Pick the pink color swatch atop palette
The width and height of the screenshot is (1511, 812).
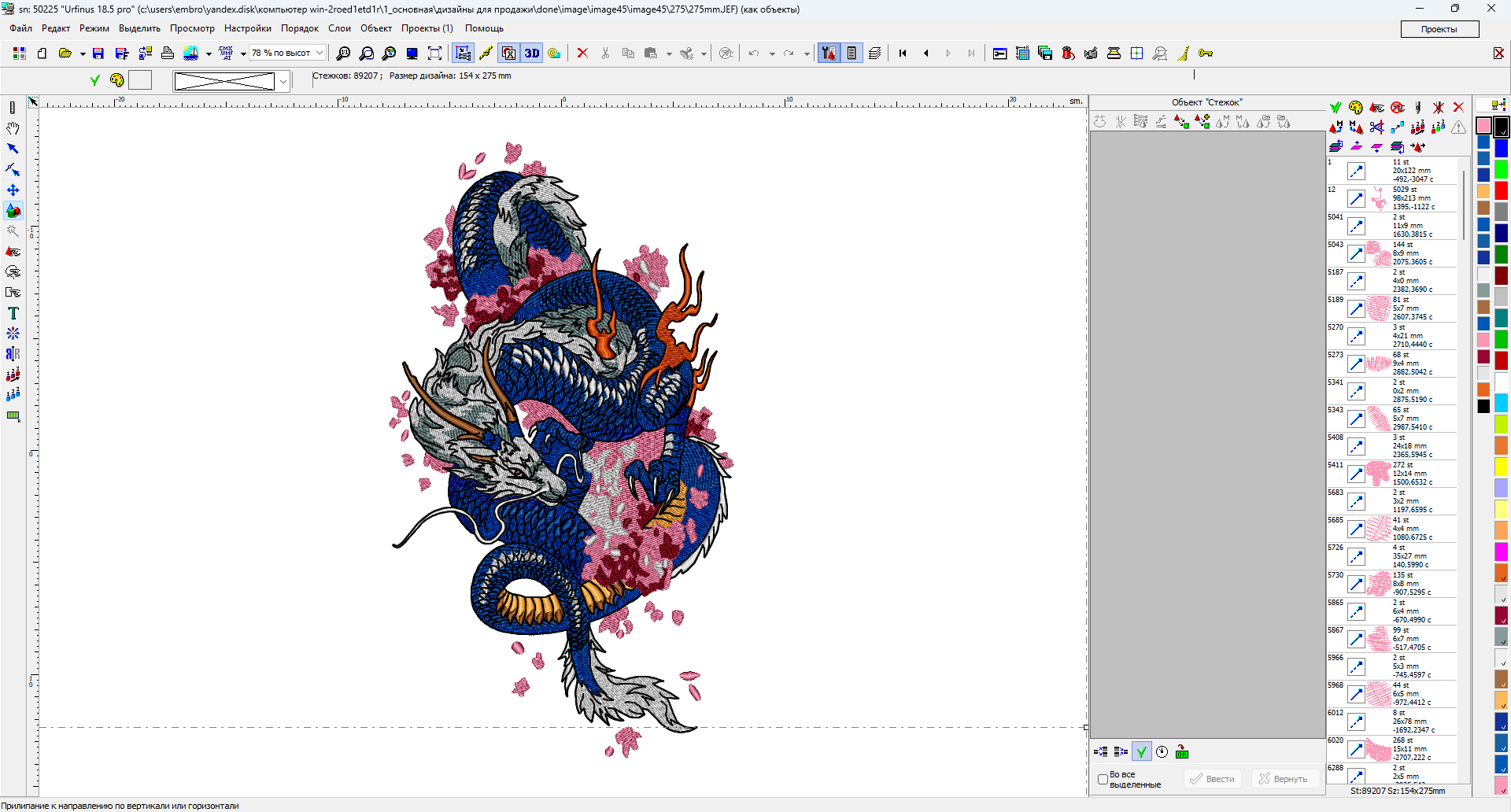click(1483, 125)
